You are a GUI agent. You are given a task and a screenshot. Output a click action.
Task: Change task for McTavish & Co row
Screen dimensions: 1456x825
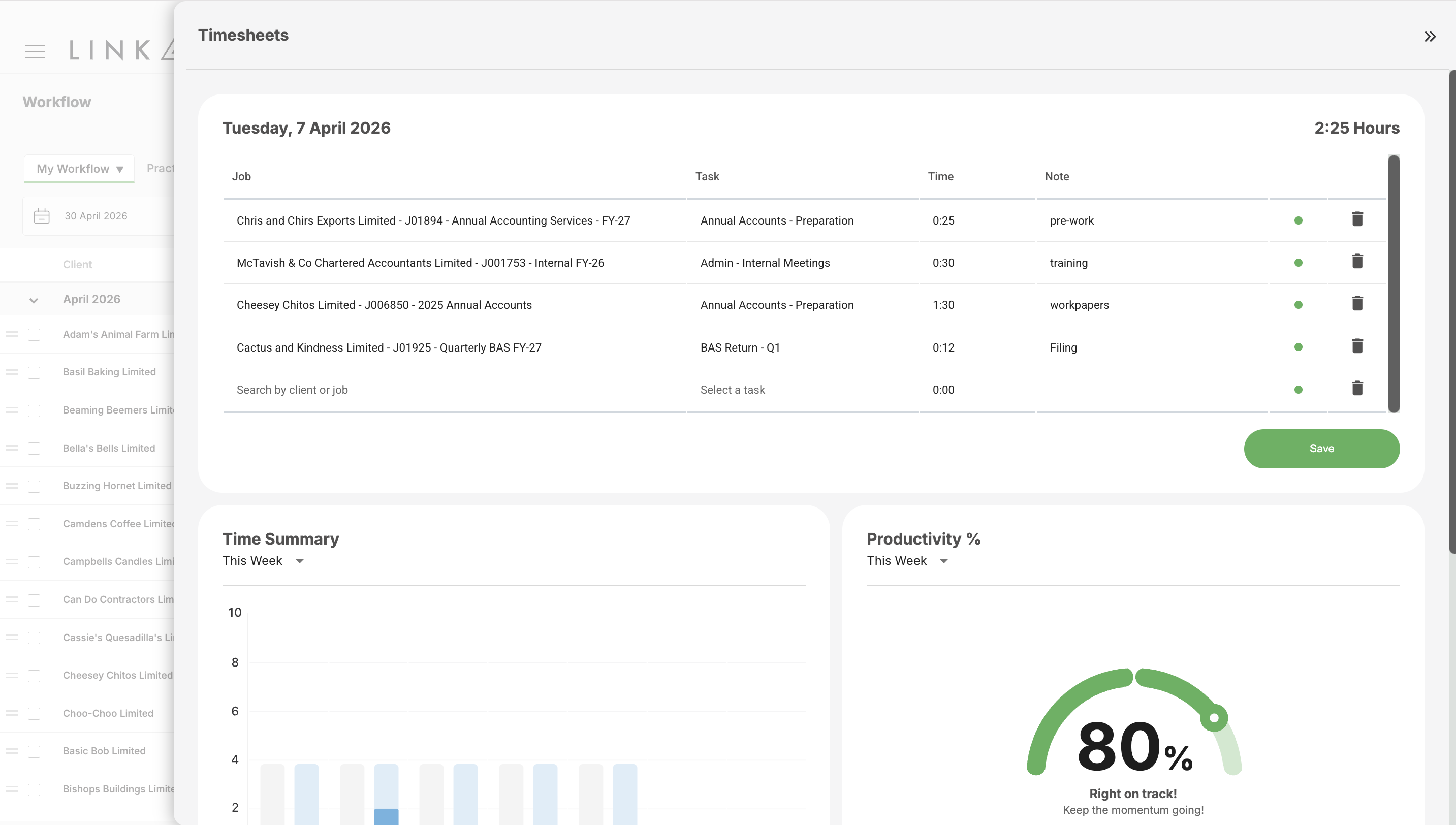(803, 263)
